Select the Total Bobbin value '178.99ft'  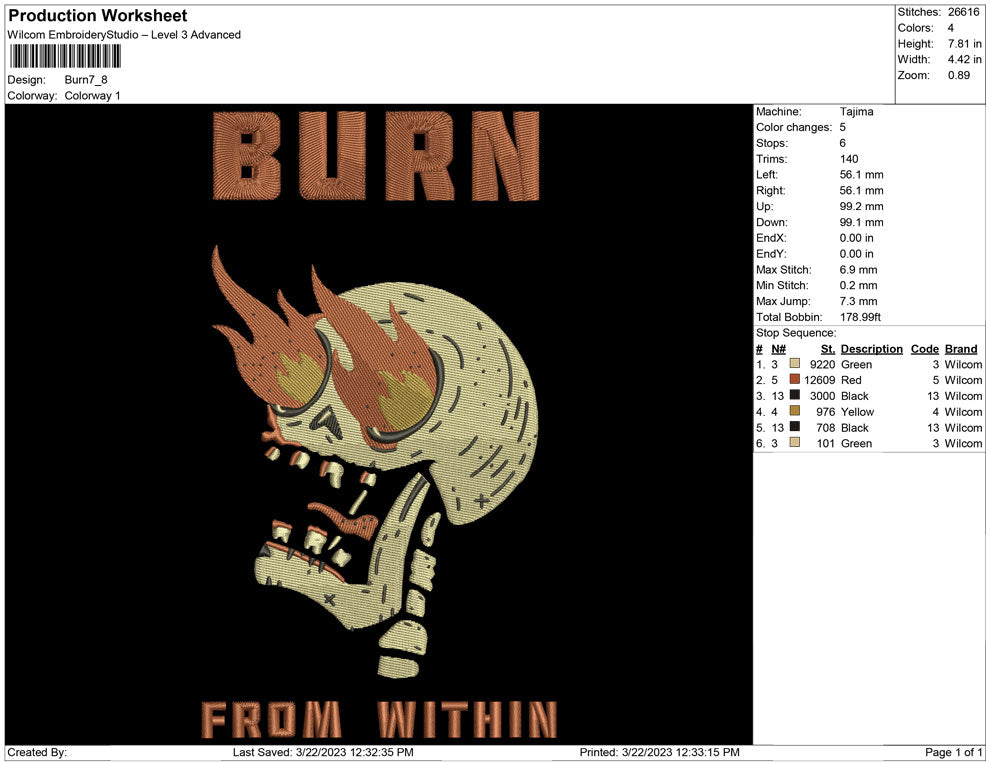point(861,317)
